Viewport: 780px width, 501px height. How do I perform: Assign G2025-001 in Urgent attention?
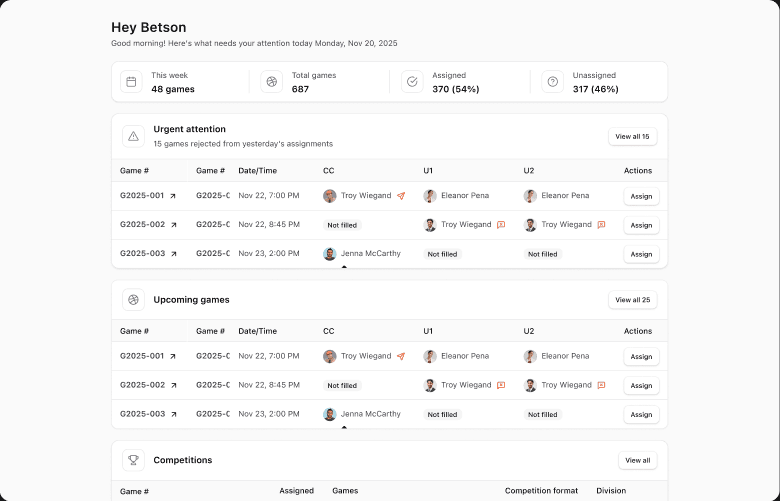tap(641, 197)
